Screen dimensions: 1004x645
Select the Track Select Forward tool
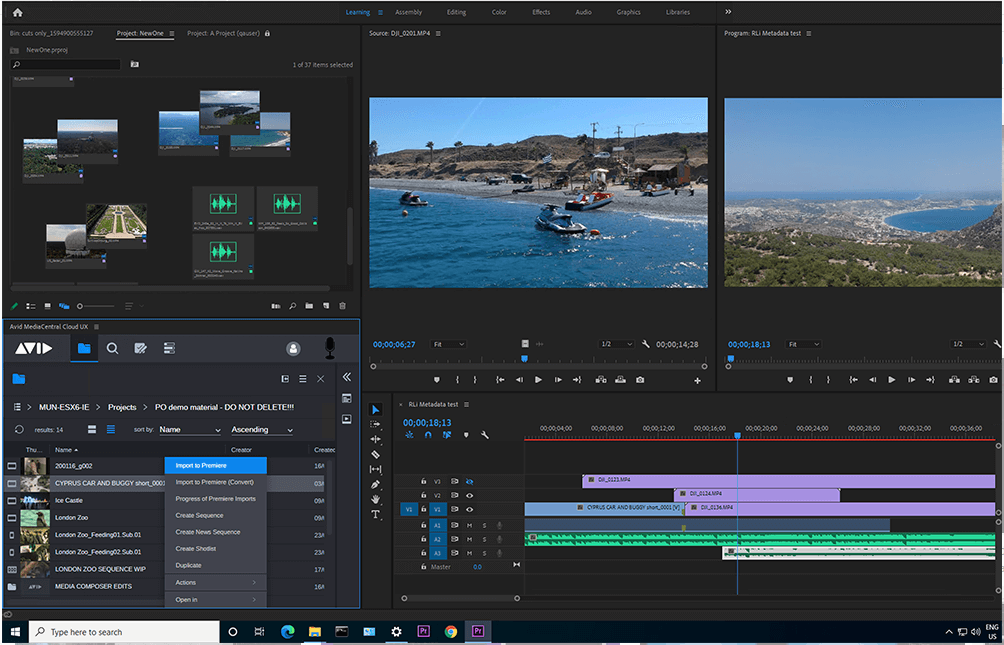[377, 424]
